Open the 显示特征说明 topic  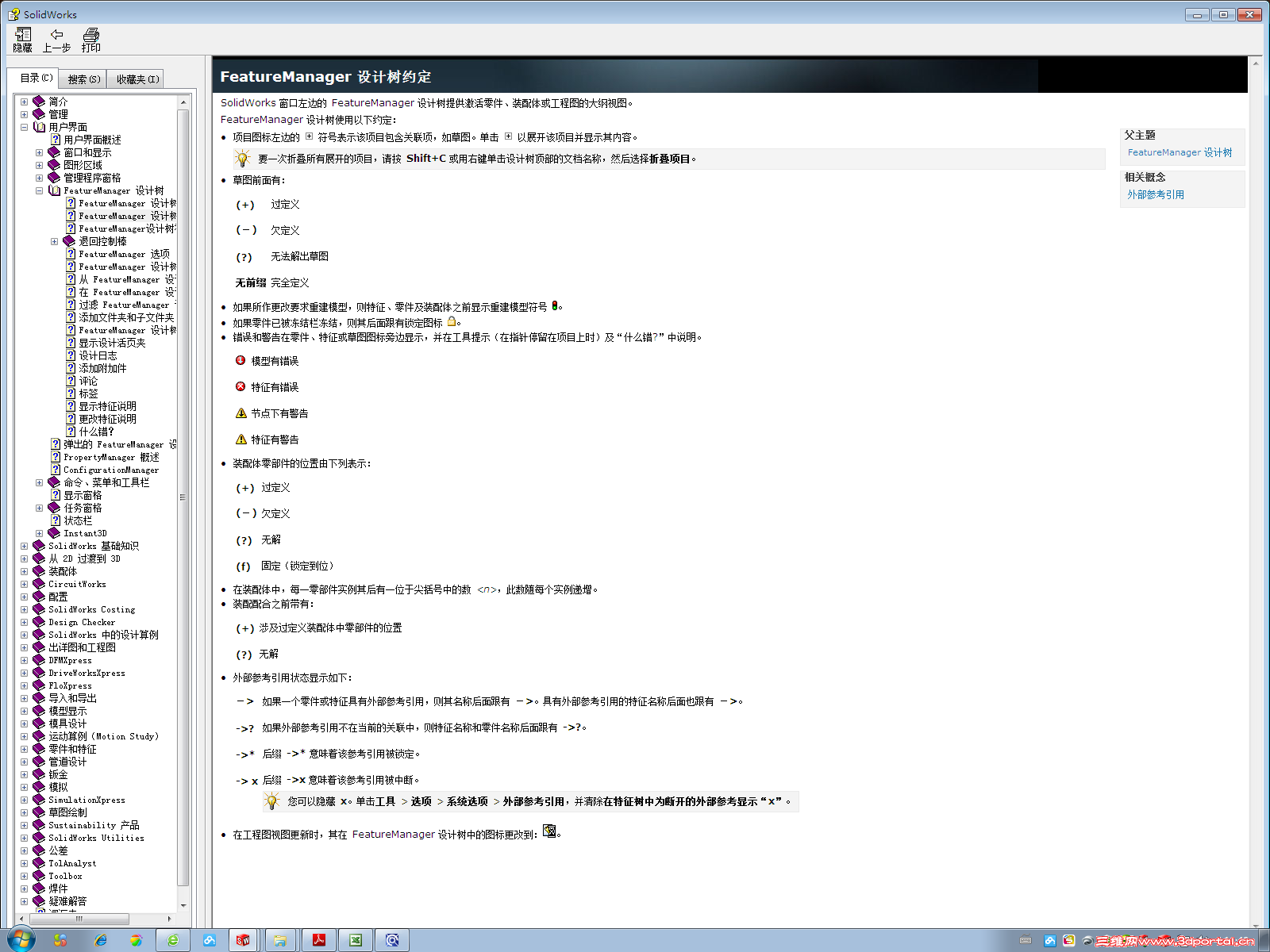107,406
